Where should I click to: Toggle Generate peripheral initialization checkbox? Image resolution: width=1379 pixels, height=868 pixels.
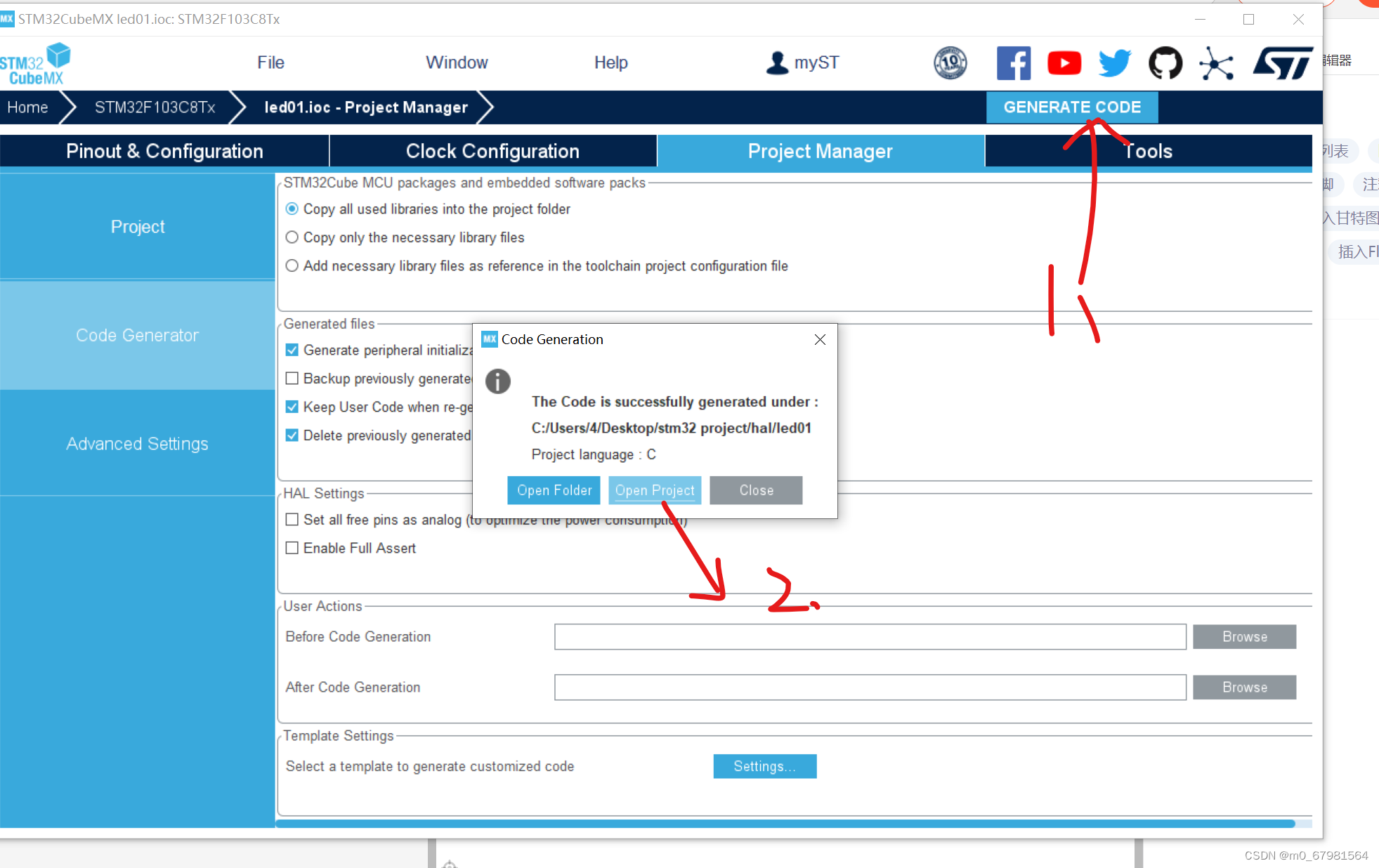[292, 350]
